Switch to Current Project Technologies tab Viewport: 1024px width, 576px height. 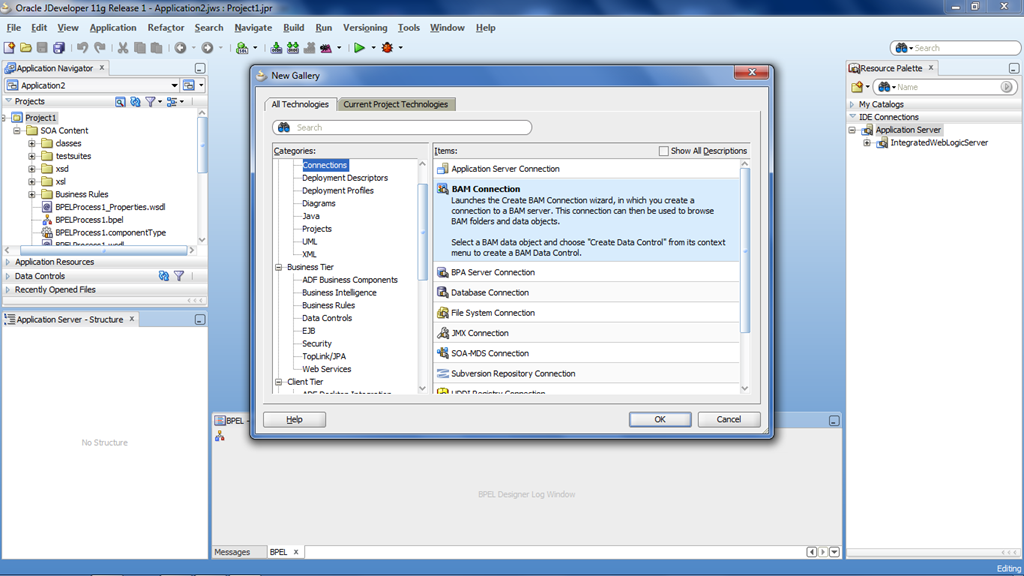coord(396,104)
